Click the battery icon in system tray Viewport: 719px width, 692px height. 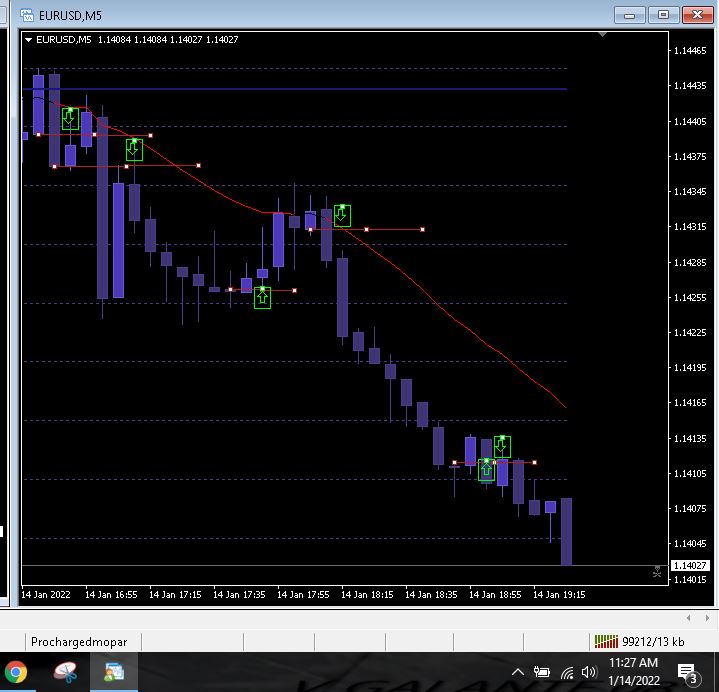pos(542,672)
